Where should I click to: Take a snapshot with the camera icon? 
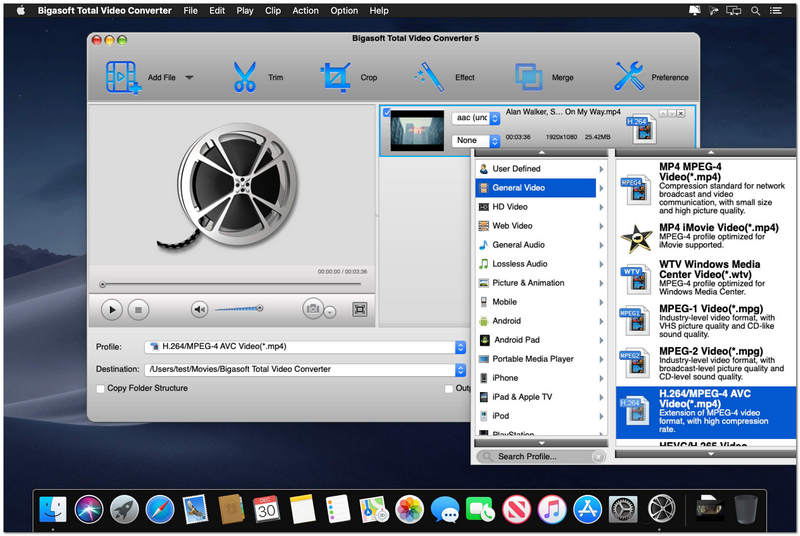coord(313,310)
